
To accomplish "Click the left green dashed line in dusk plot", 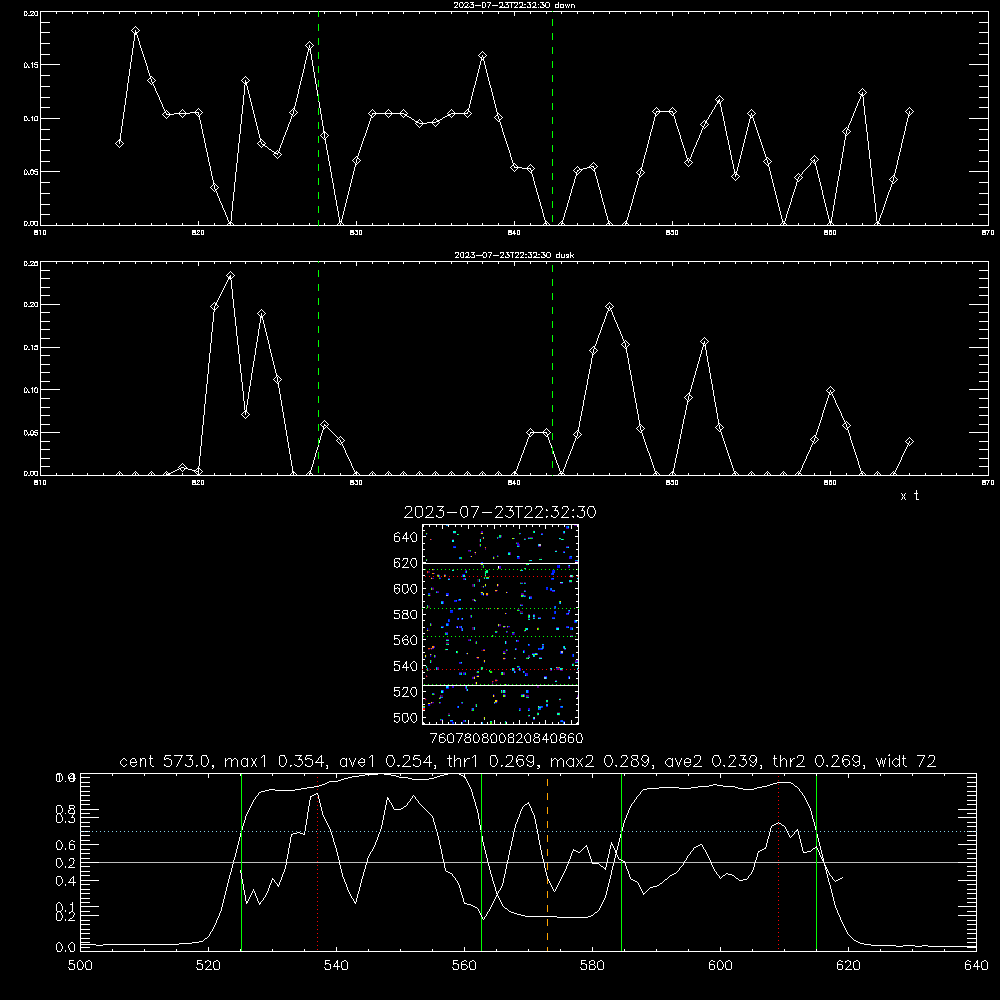I will (x=318, y=368).
